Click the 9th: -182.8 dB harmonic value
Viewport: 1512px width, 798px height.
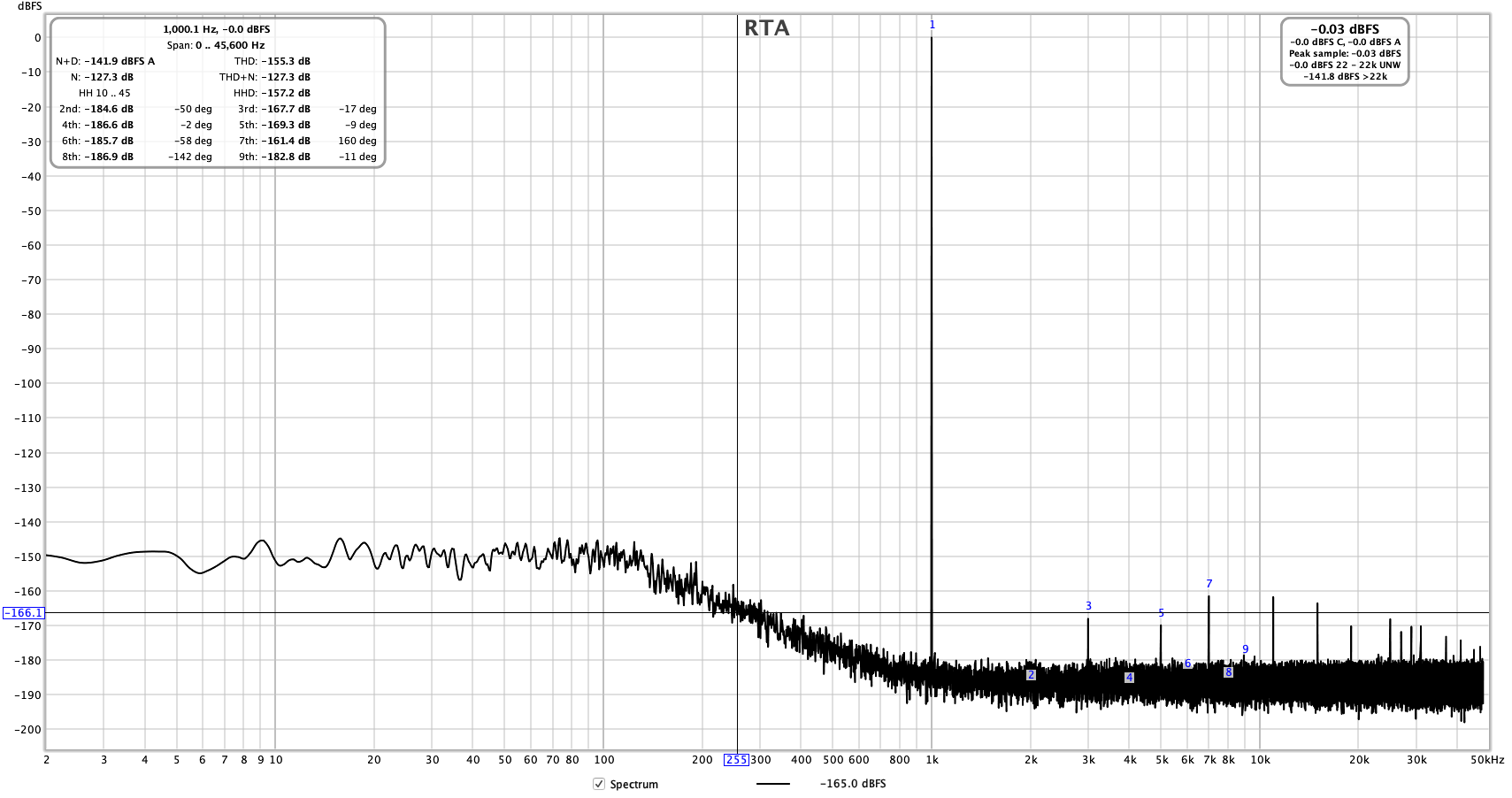click(274, 157)
